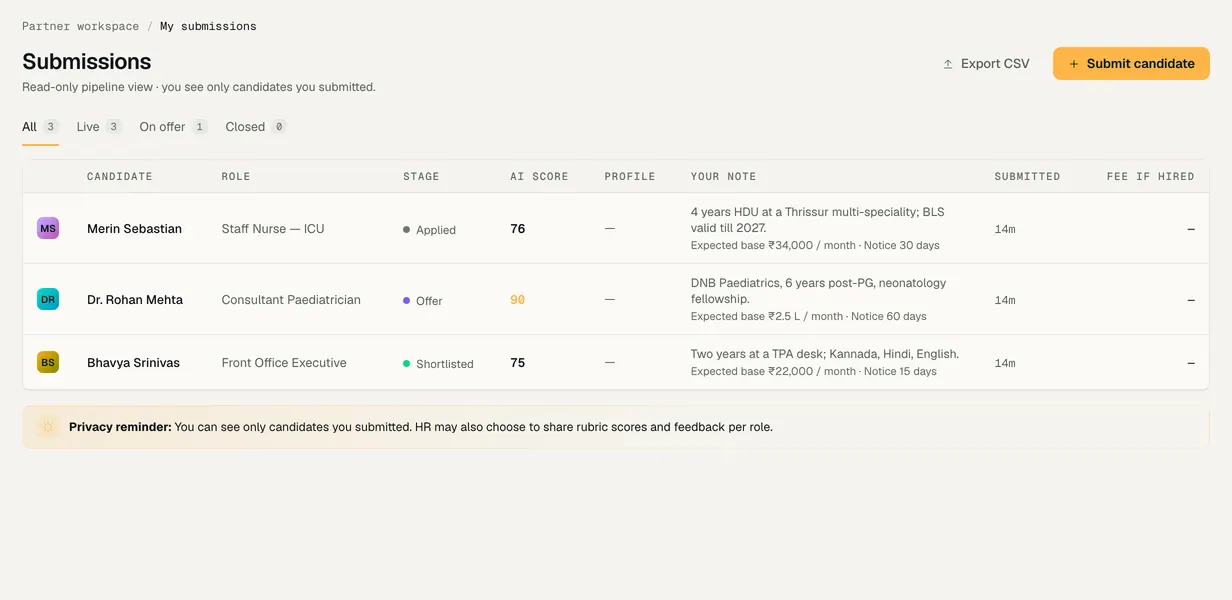
Task: Click the Submit candidate button
Action: 1131,63
